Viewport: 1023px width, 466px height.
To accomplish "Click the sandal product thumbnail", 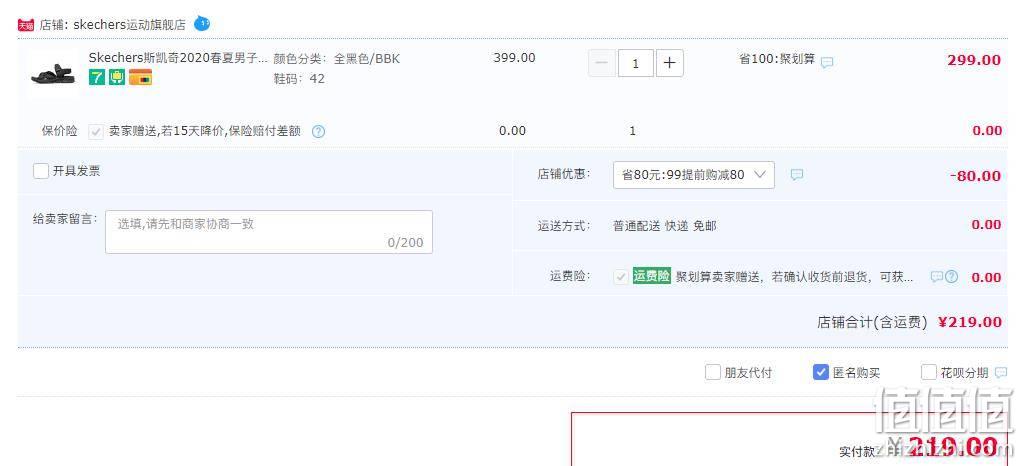I will pos(53,73).
